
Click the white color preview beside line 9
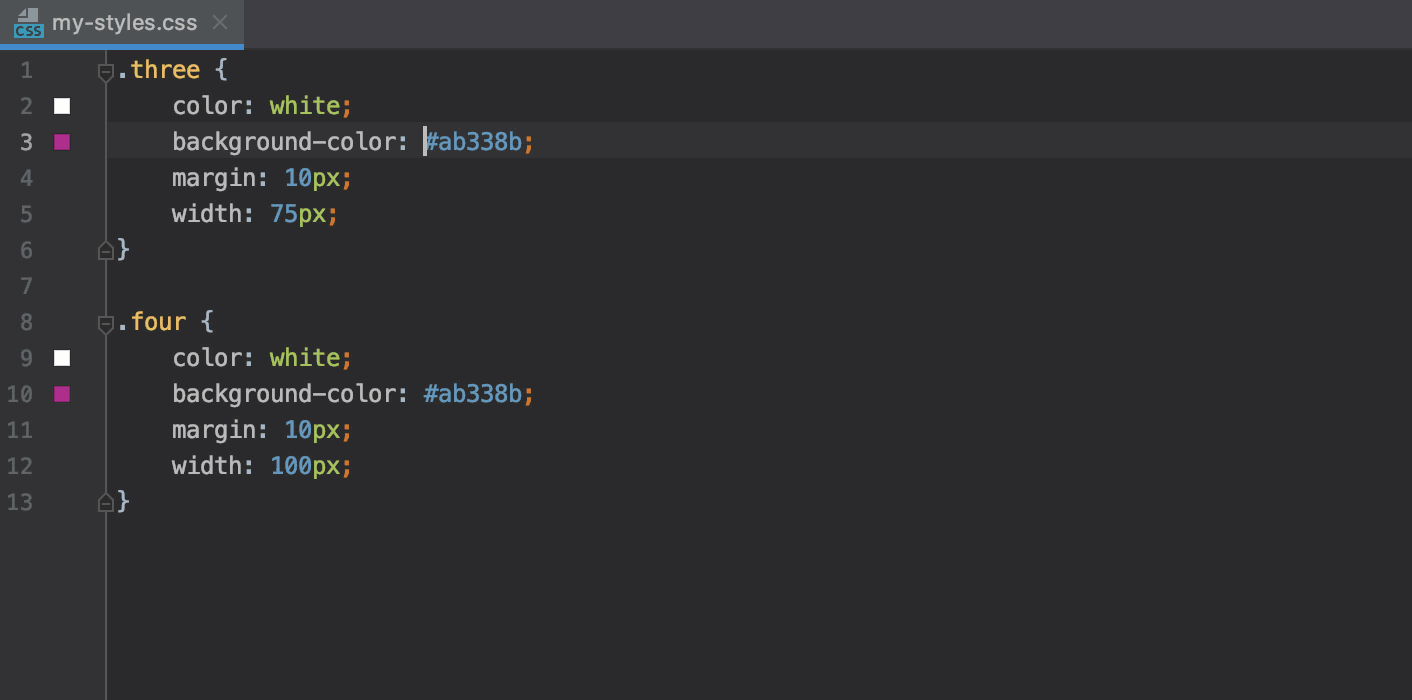click(62, 357)
